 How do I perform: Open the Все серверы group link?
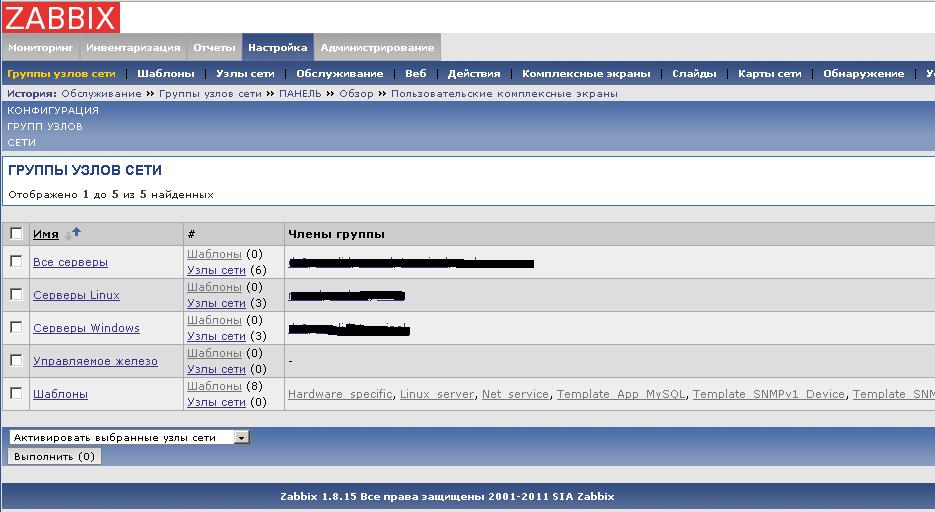pyautogui.click(x=70, y=262)
